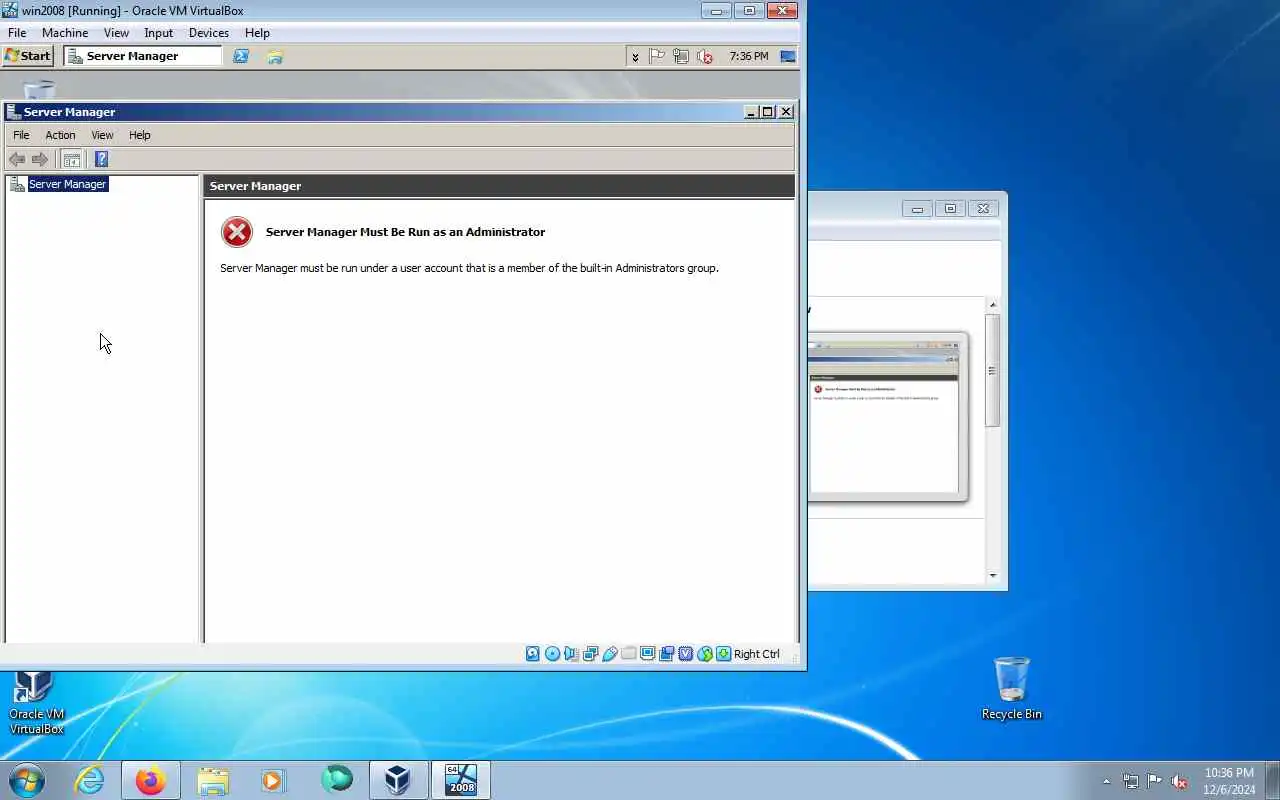
Task: Click the shared folders status icon
Action: [628, 654]
